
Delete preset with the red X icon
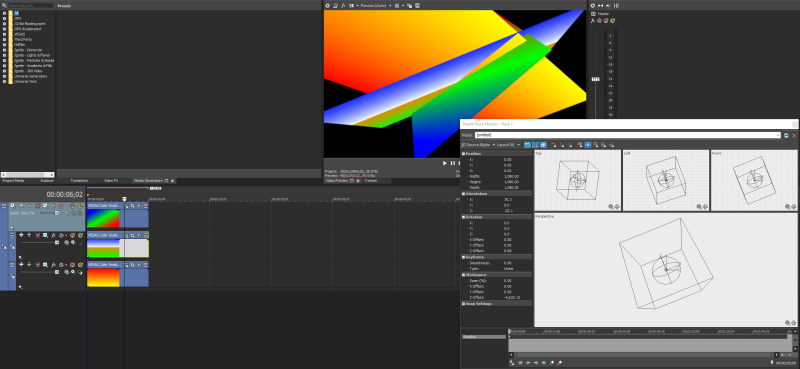(x=794, y=135)
